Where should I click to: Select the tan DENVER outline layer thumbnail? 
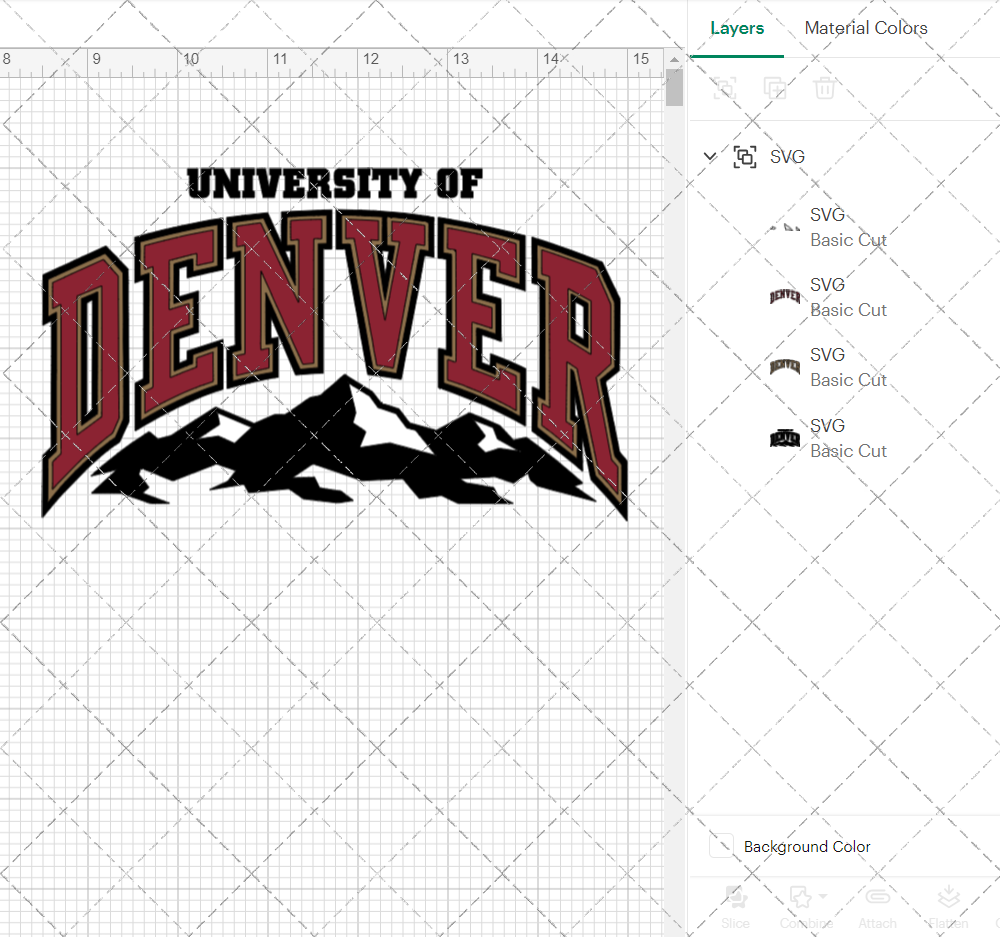[784, 367]
